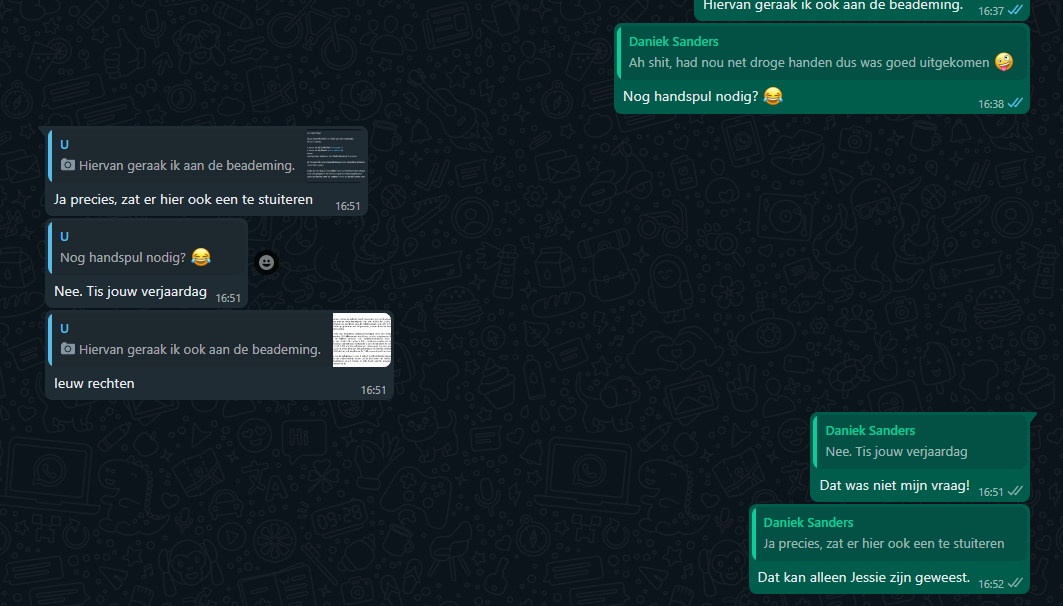
Task: Open dark thumbnail above "Ja precies" incoming message
Action: [x=335, y=155]
